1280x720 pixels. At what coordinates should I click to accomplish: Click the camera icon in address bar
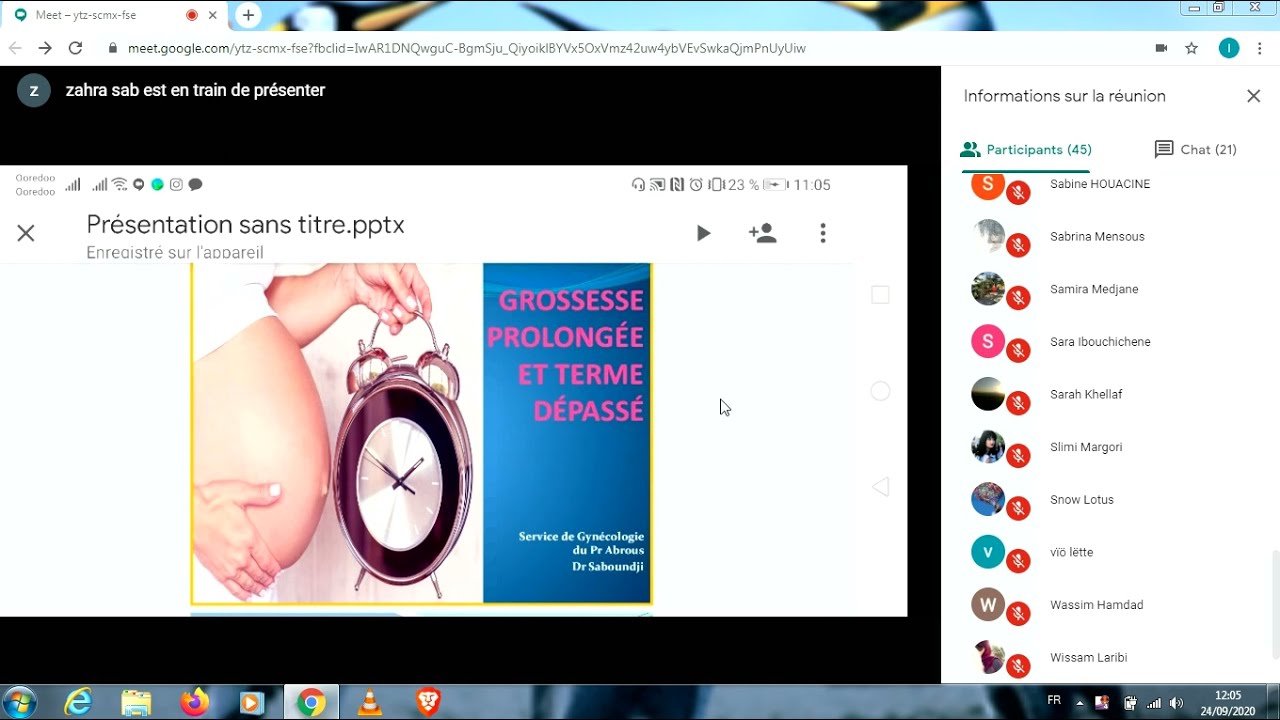coord(1161,48)
